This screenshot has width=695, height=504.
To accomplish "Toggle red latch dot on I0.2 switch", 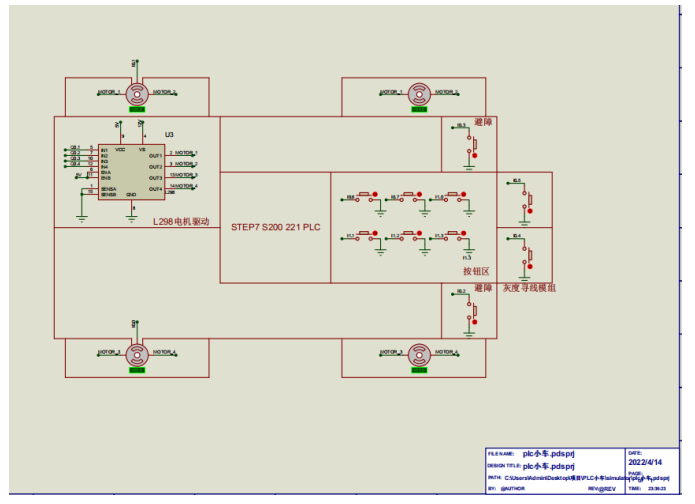I will [475, 322].
